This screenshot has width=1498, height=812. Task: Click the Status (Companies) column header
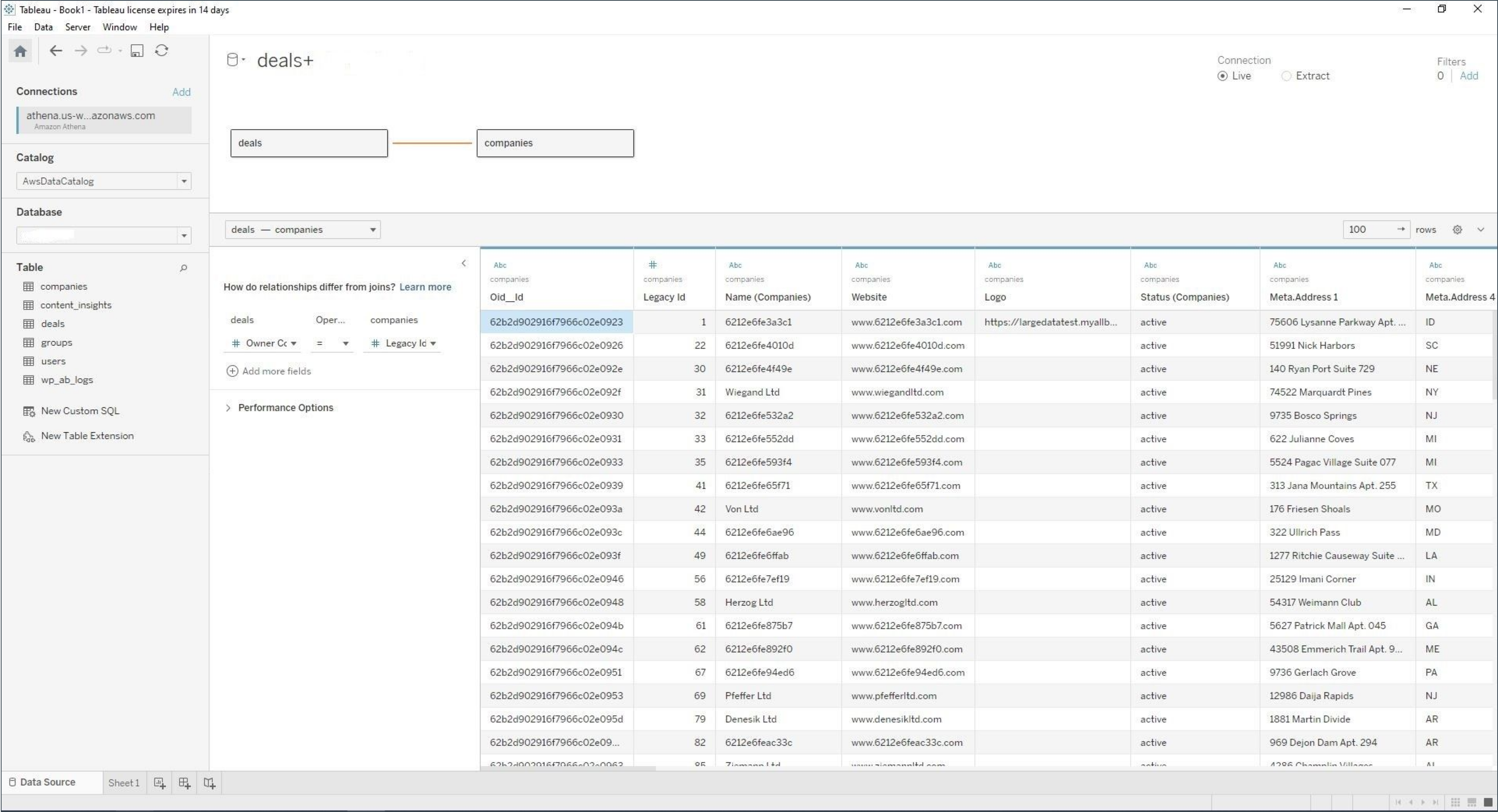coord(1184,298)
